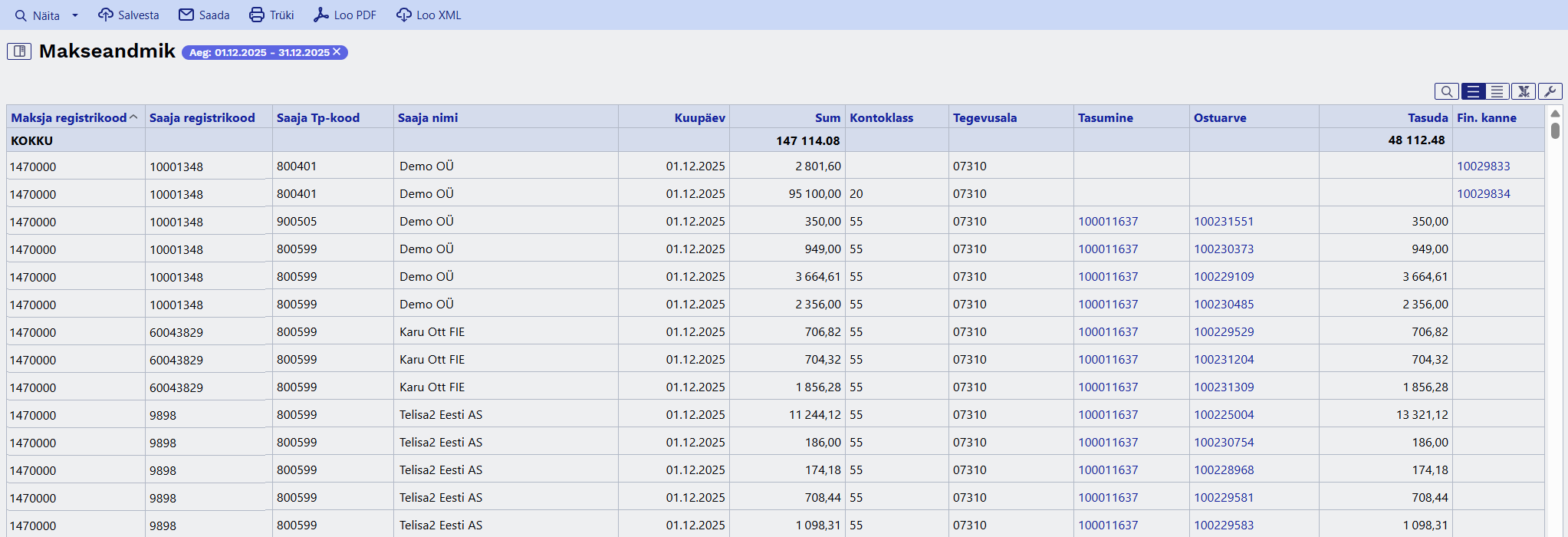1568x537 pixels.
Task: Open purchase invoice 100231551
Action: 1224,221
